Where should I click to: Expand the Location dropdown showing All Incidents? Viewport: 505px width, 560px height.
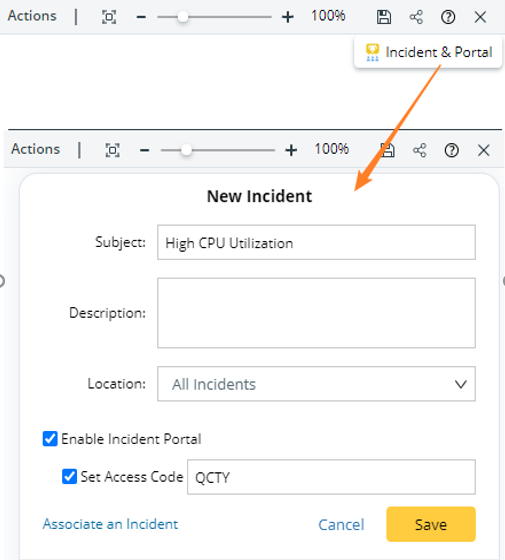pyautogui.click(x=316, y=384)
